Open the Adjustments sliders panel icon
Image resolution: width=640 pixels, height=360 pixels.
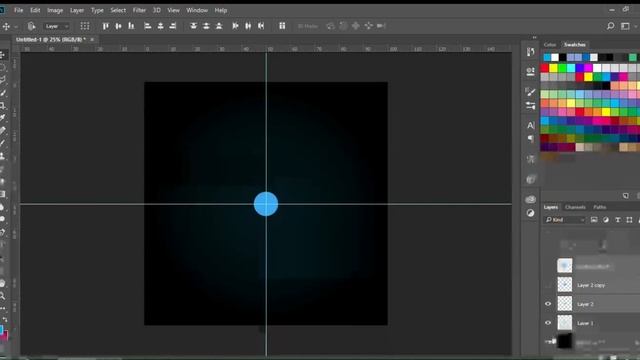click(x=530, y=106)
